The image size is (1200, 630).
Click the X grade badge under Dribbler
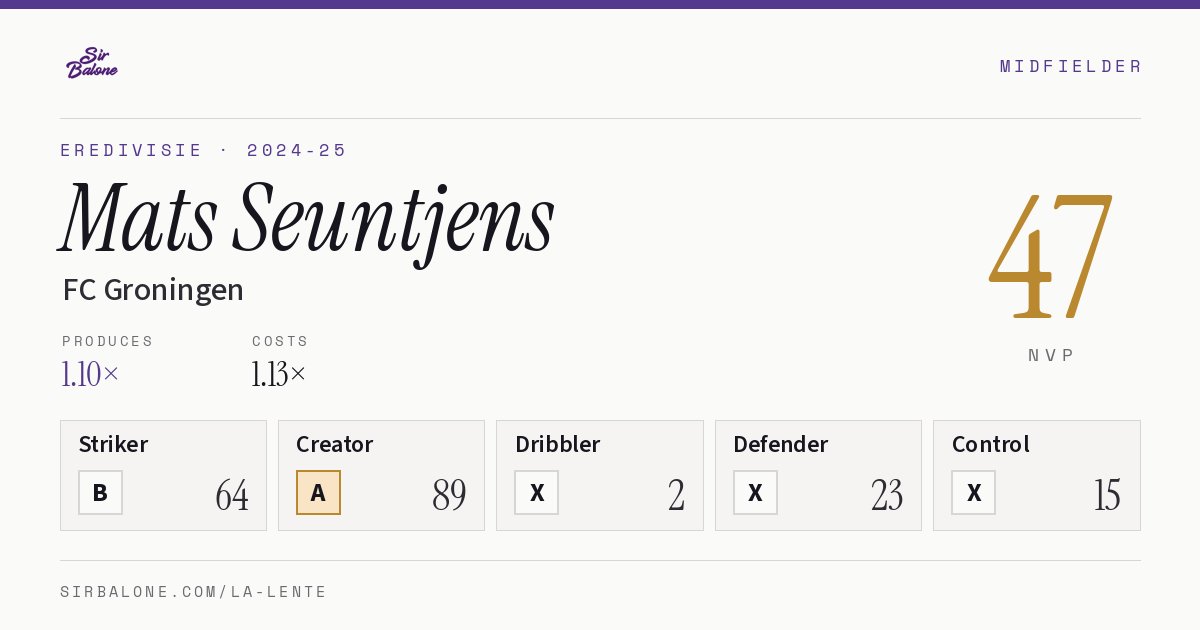tap(537, 493)
